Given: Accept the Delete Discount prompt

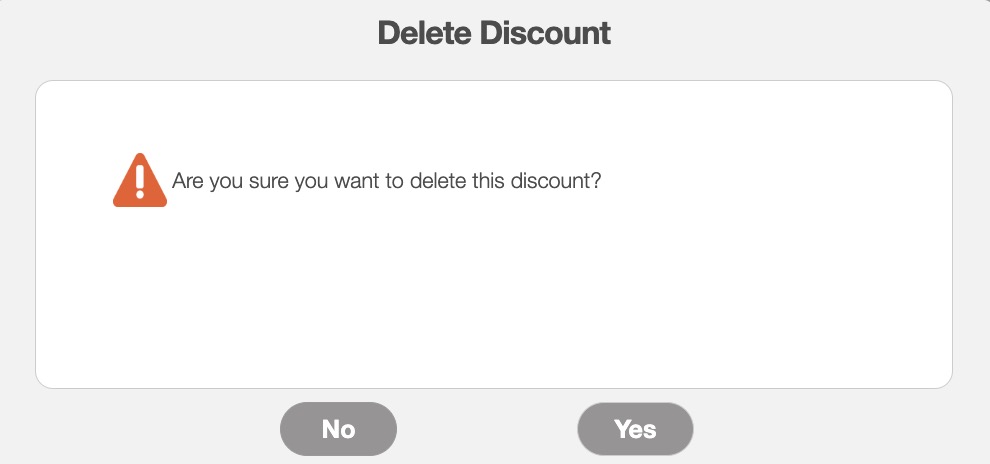Looking at the screenshot, I should coord(635,429).
